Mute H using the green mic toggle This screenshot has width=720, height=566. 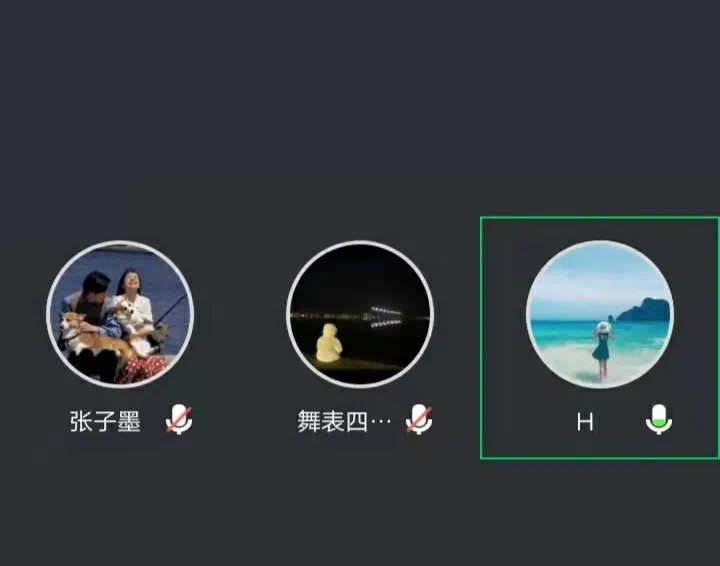pos(659,419)
